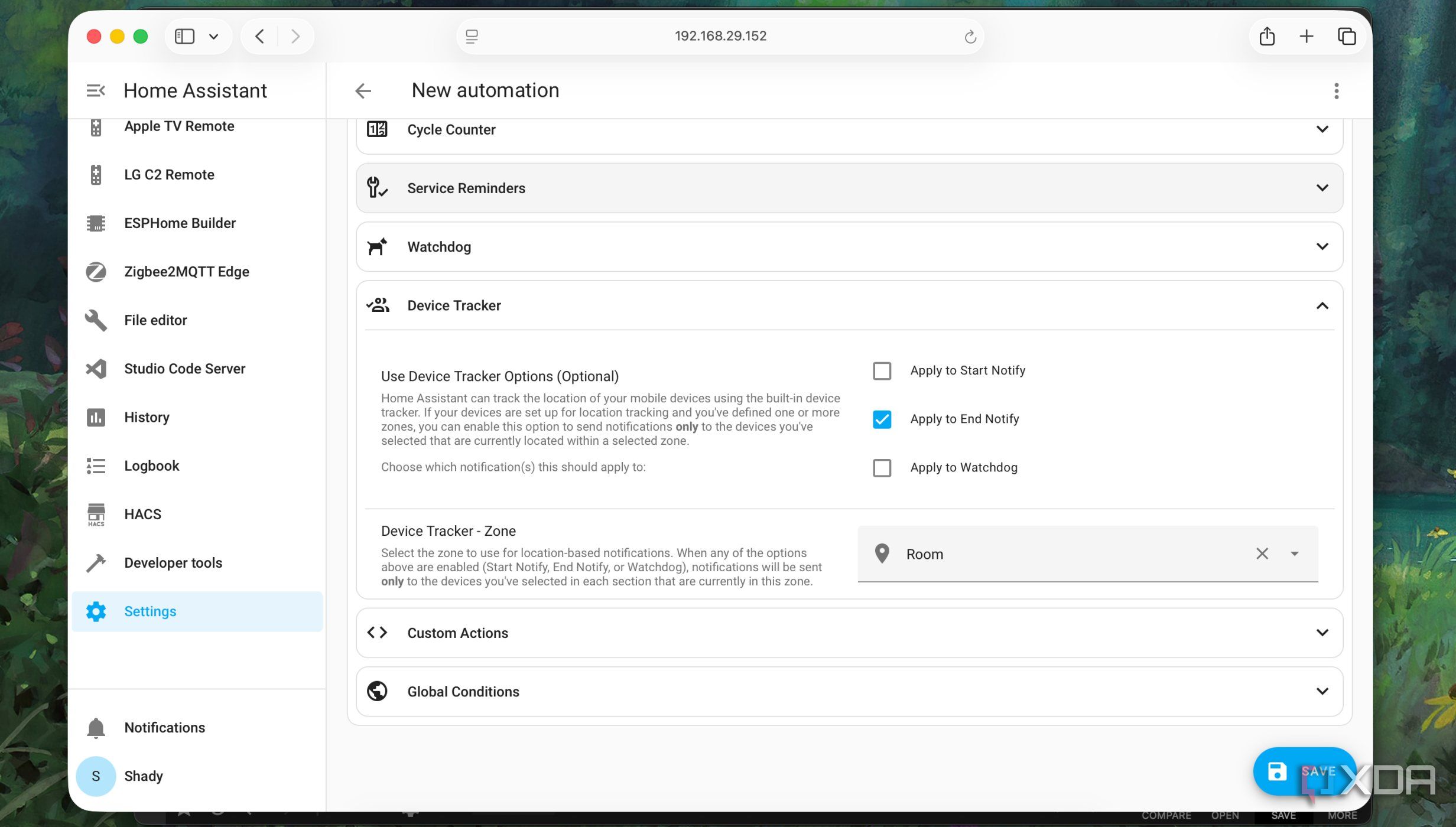Go back with the automation back arrow
Screen dimensions: 1456x827
pos(363,90)
